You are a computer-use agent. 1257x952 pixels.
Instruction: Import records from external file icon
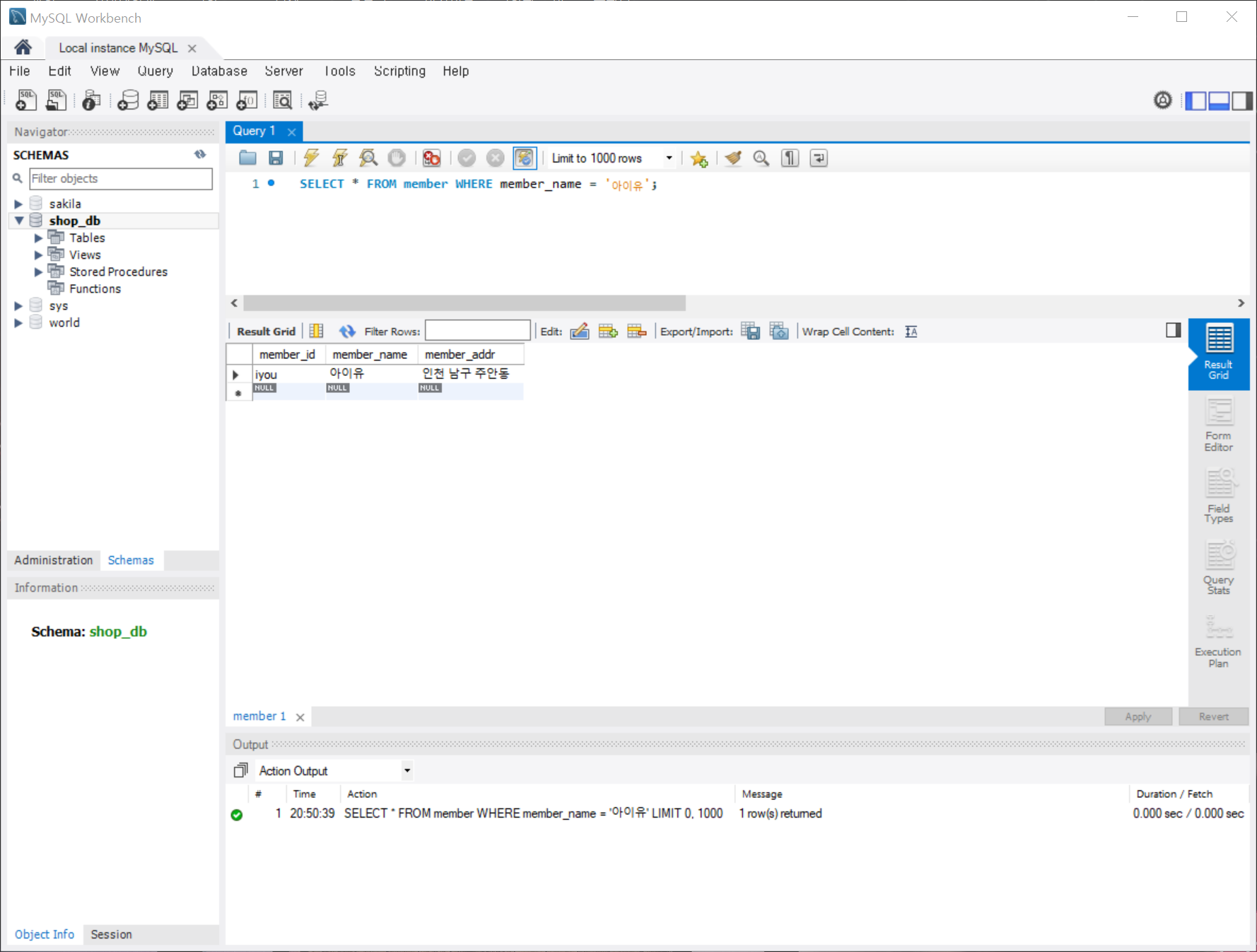[779, 331]
